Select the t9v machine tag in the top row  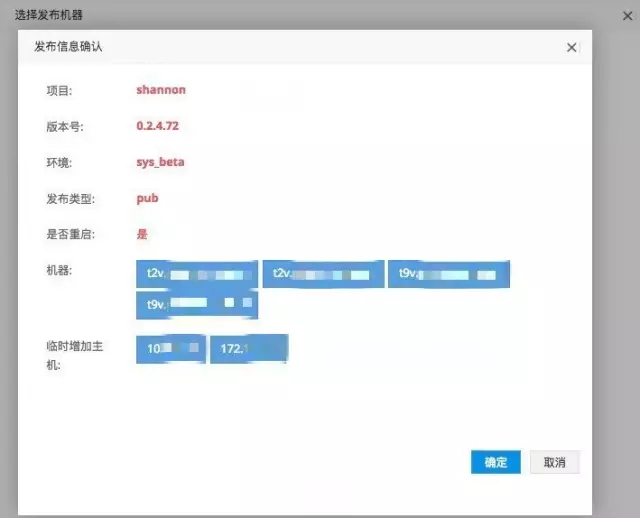coord(449,274)
